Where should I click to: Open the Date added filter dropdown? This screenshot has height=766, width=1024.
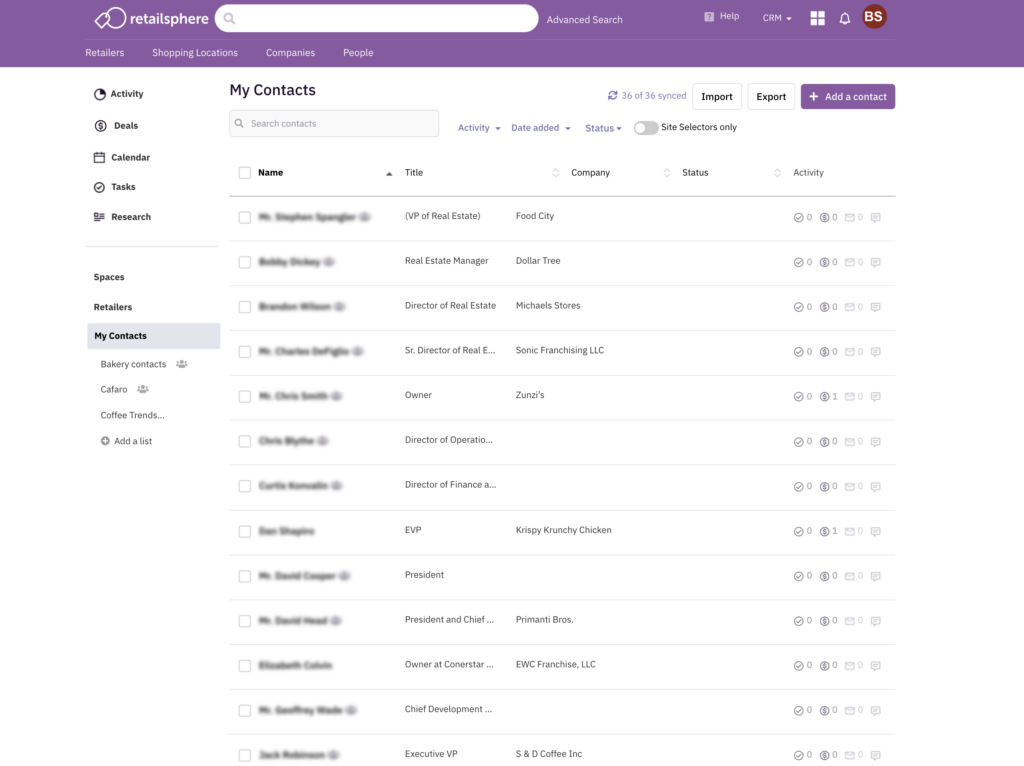(x=541, y=128)
